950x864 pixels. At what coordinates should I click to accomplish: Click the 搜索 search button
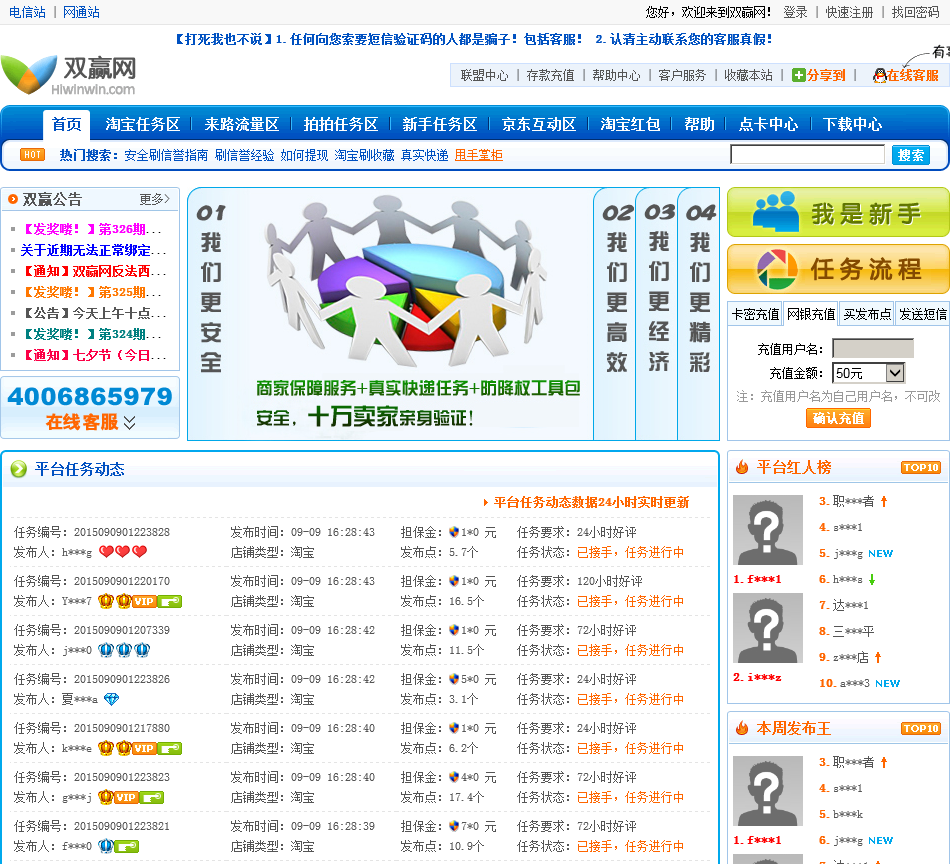(911, 155)
